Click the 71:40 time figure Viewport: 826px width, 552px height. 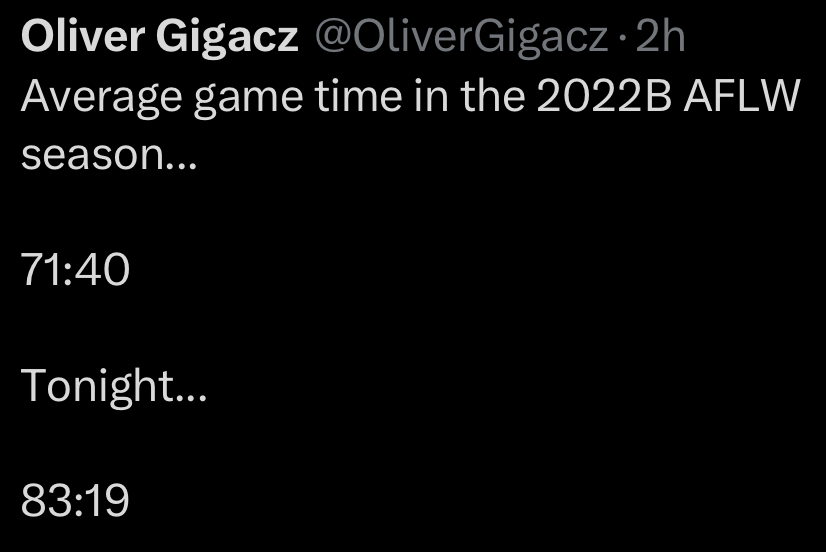75,269
